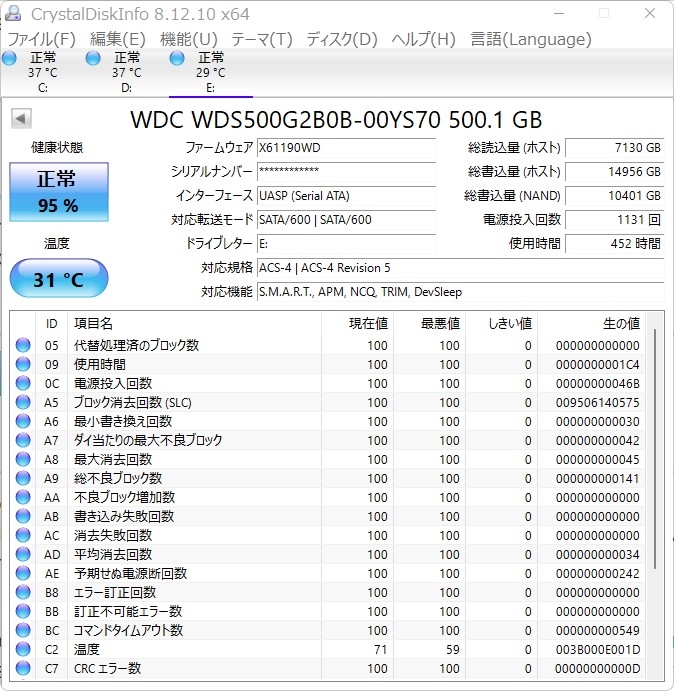Viewport: 674px width, 691px height.
Task: Click the status orb for attribute AB
Action: (23, 516)
